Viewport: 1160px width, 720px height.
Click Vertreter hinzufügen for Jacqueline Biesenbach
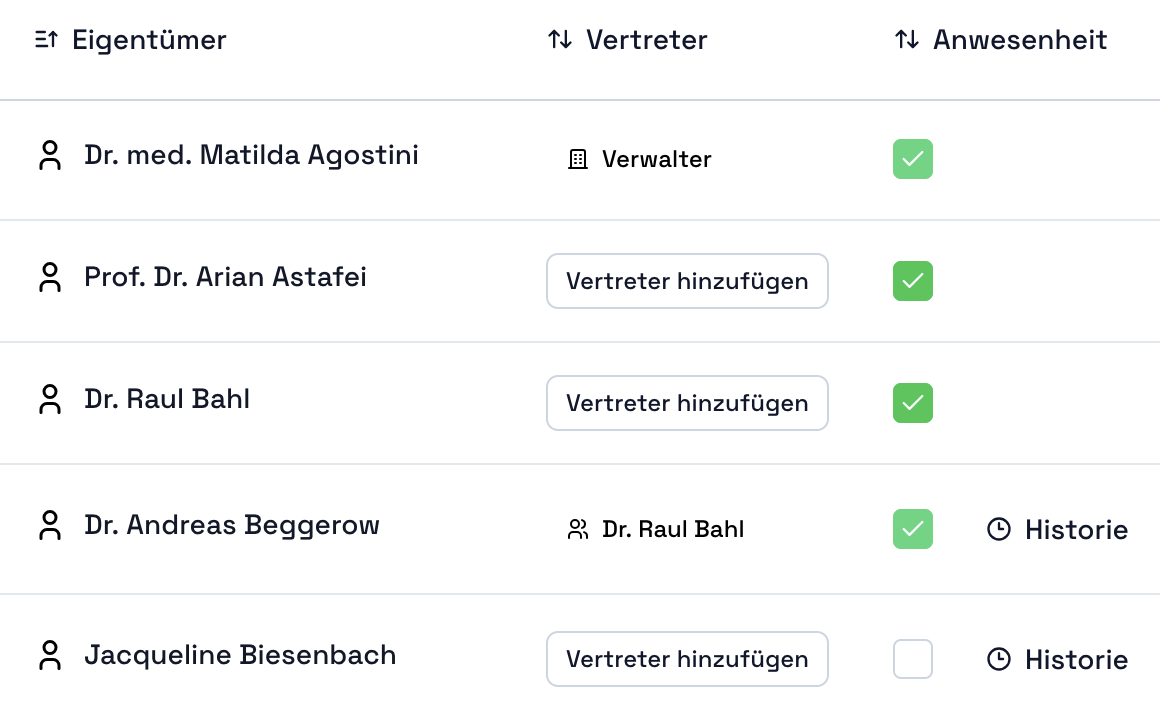pos(687,659)
